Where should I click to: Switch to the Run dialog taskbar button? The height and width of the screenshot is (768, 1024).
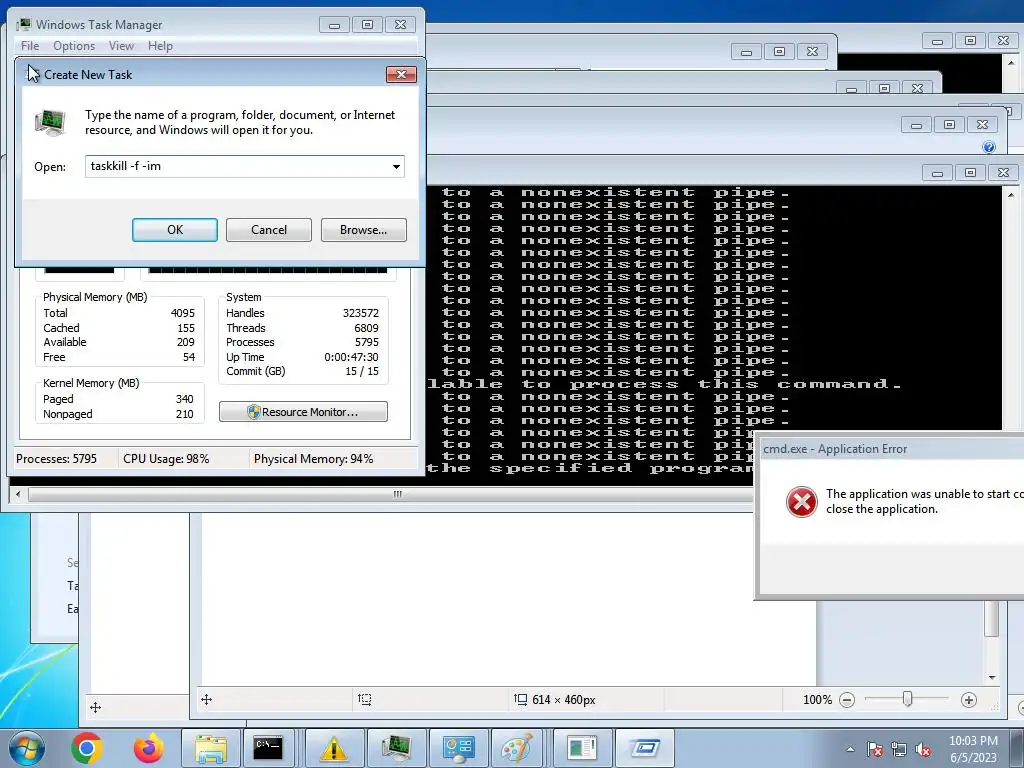[x=645, y=748]
